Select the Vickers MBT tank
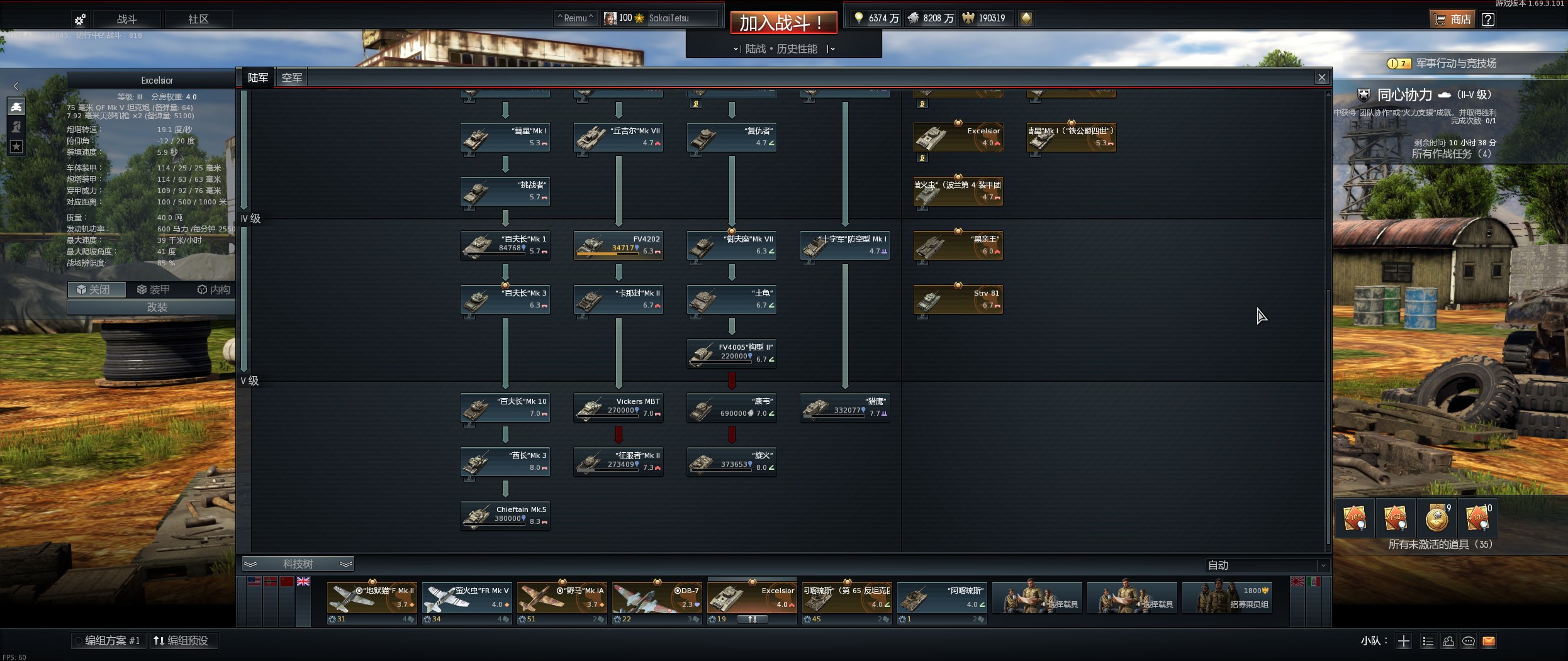Screen dimensions: 1568x661 tap(618, 408)
